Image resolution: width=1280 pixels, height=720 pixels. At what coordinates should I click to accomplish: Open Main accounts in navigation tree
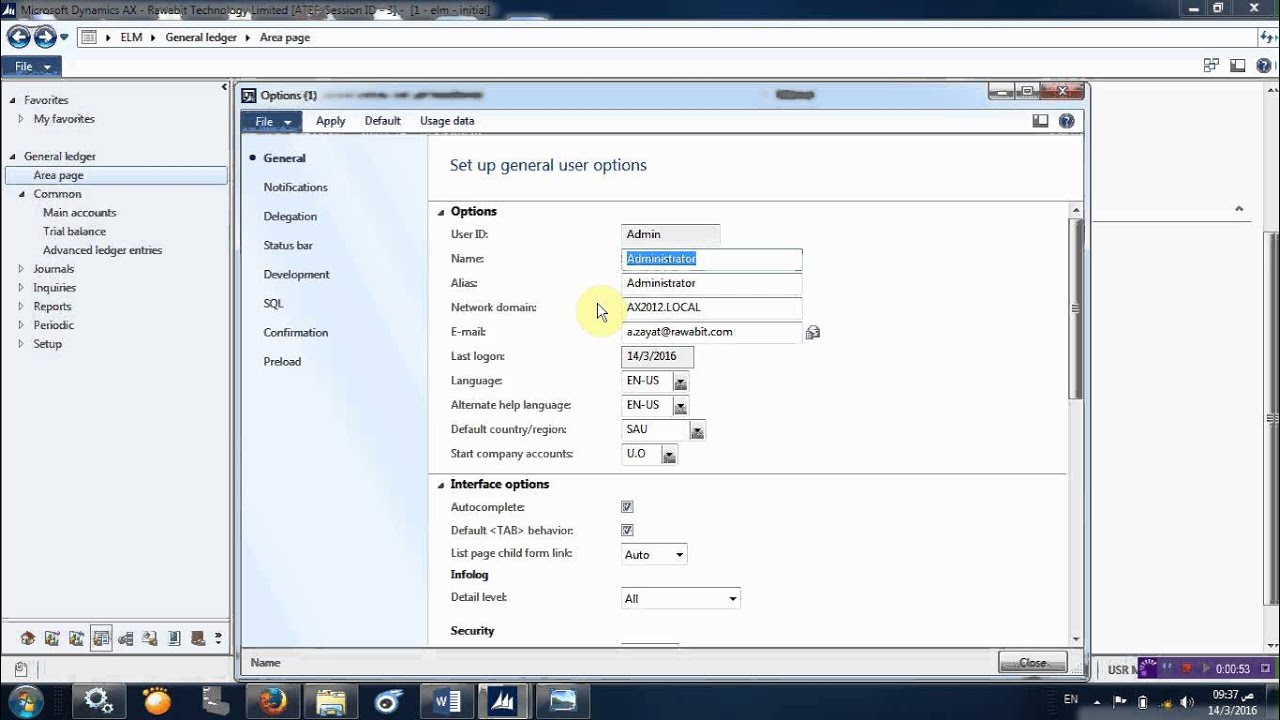[x=79, y=213]
